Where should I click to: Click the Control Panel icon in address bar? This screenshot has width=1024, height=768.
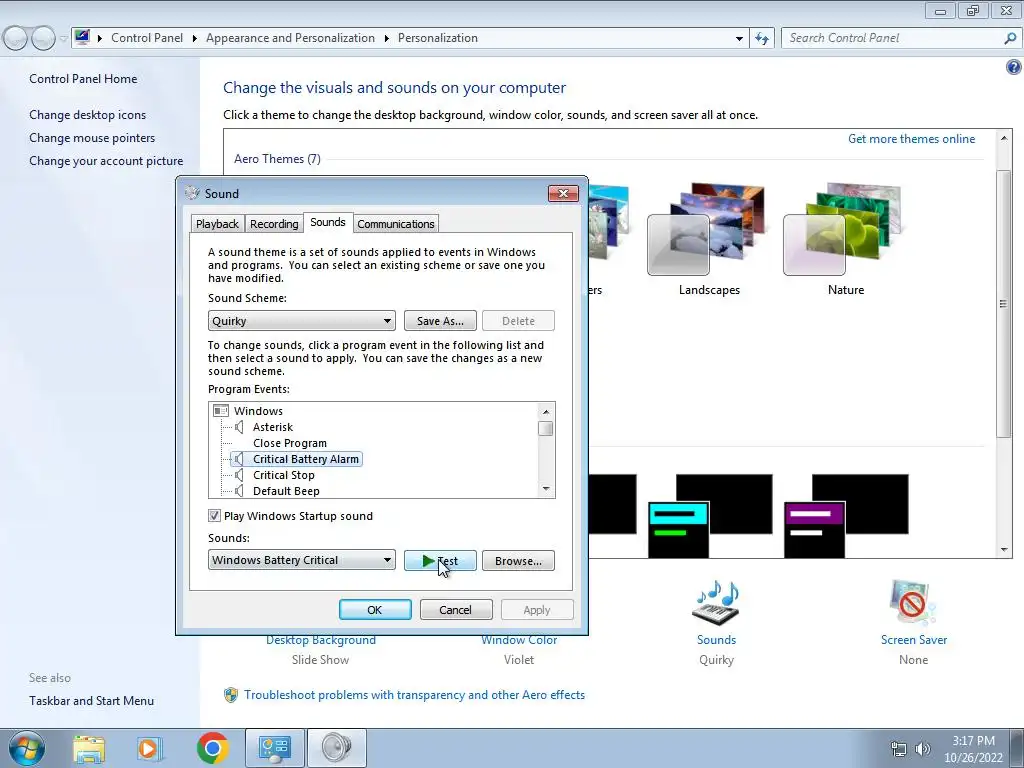tap(82, 38)
